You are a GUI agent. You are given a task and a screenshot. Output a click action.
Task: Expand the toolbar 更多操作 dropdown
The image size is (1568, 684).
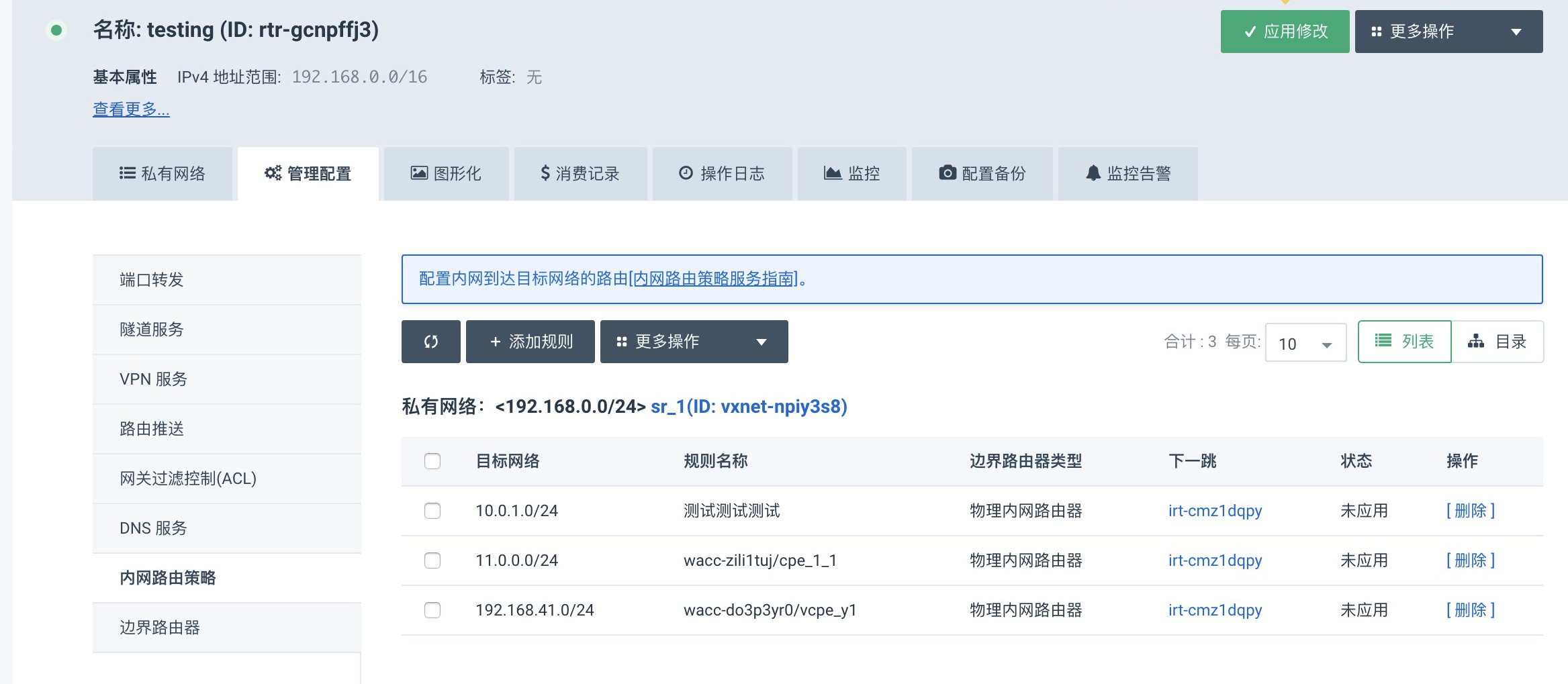694,342
